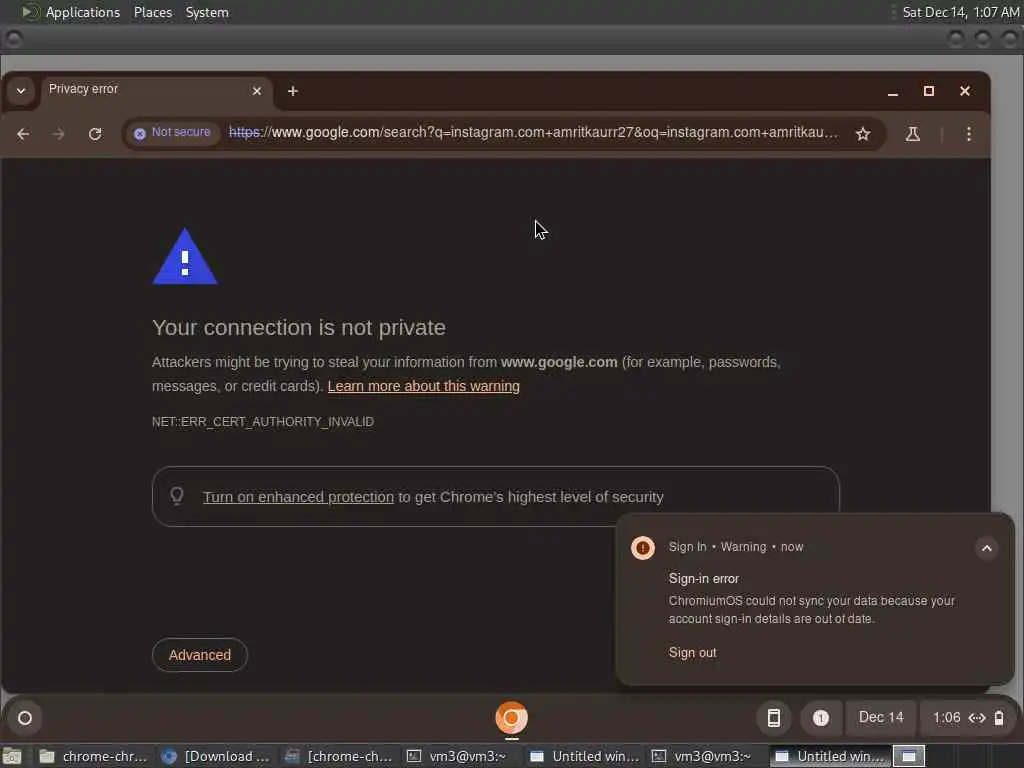This screenshot has width=1024, height=768.
Task: Click the clock Sat Dec 14, 1:07 AM
Action: click(x=960, y=12)
